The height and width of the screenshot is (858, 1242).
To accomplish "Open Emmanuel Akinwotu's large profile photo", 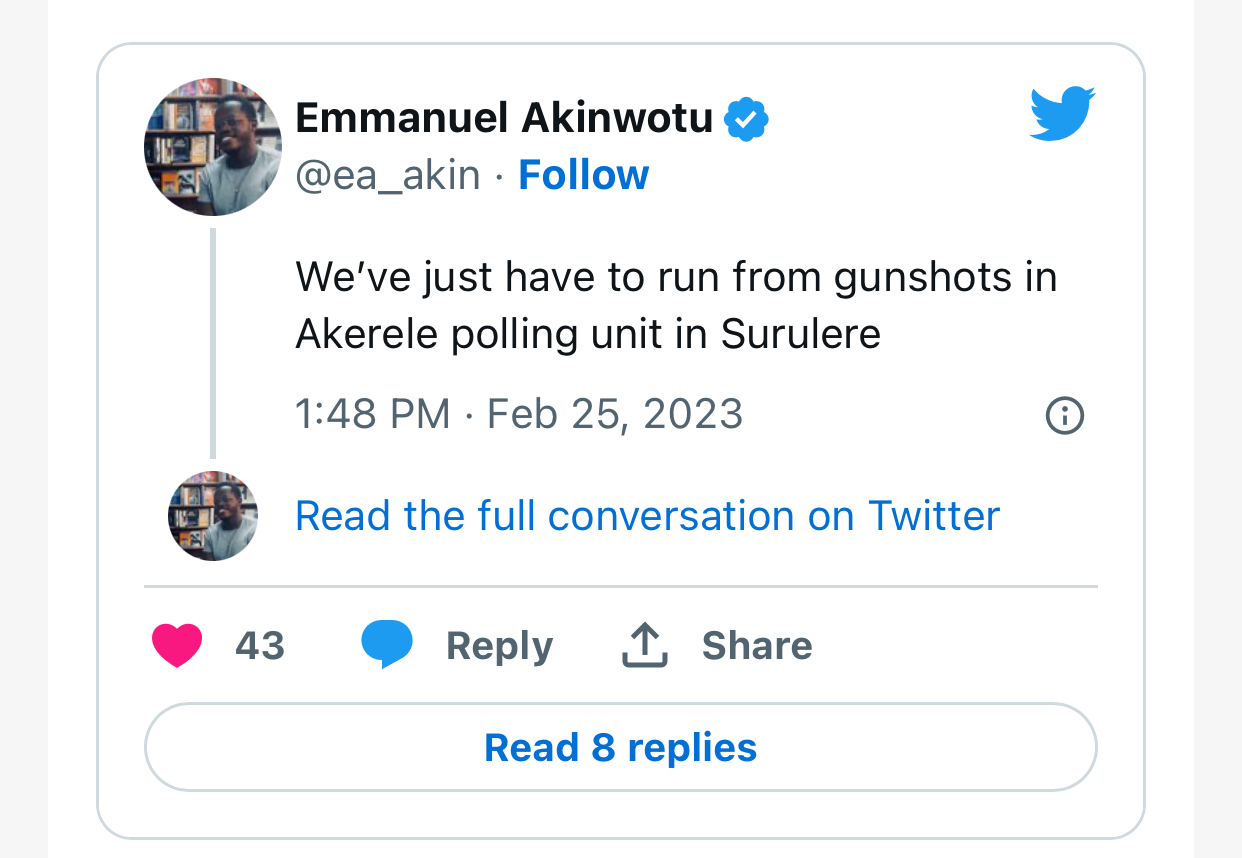I will [213, 147].
